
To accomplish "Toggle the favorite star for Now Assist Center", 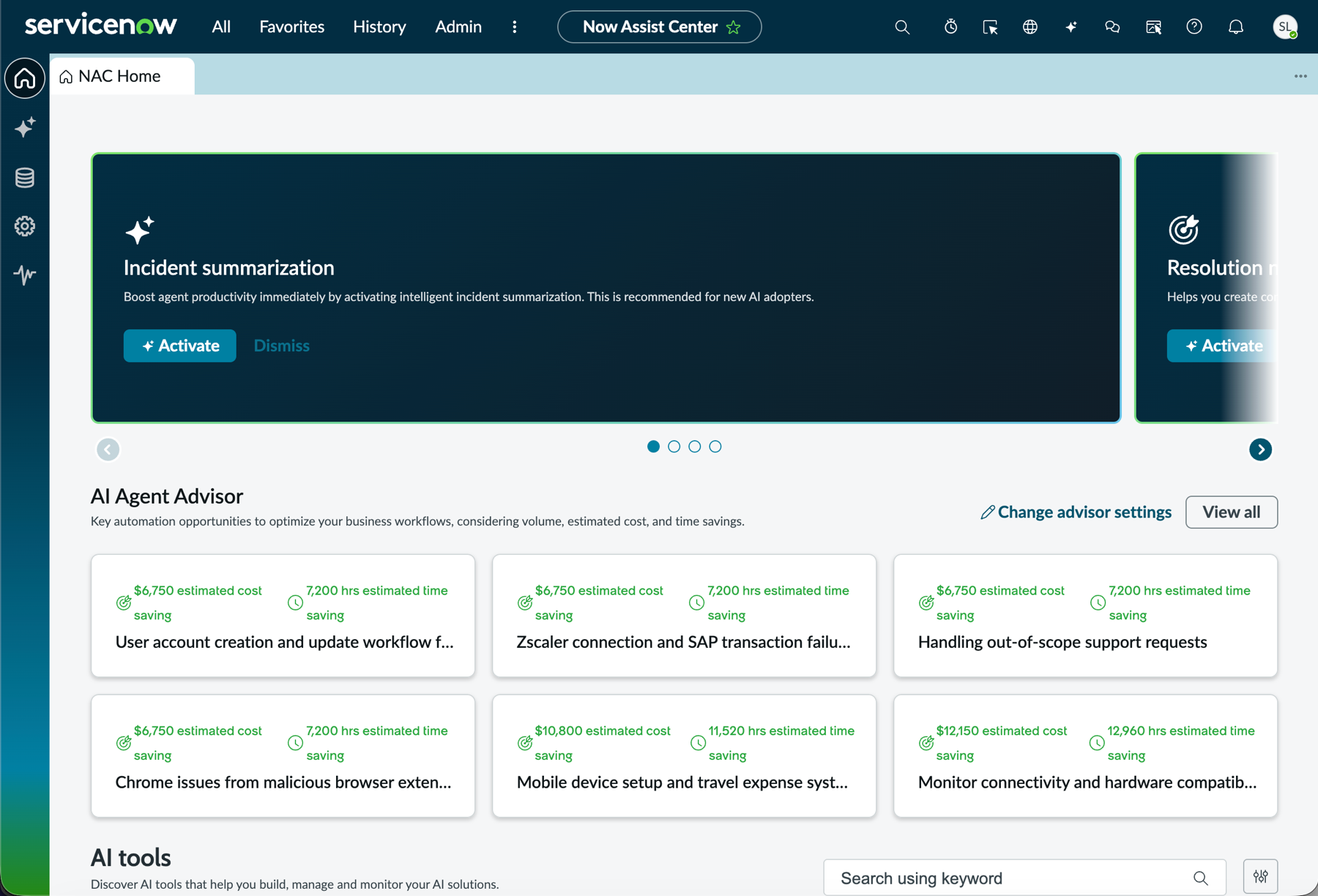I will pos(734,27).
